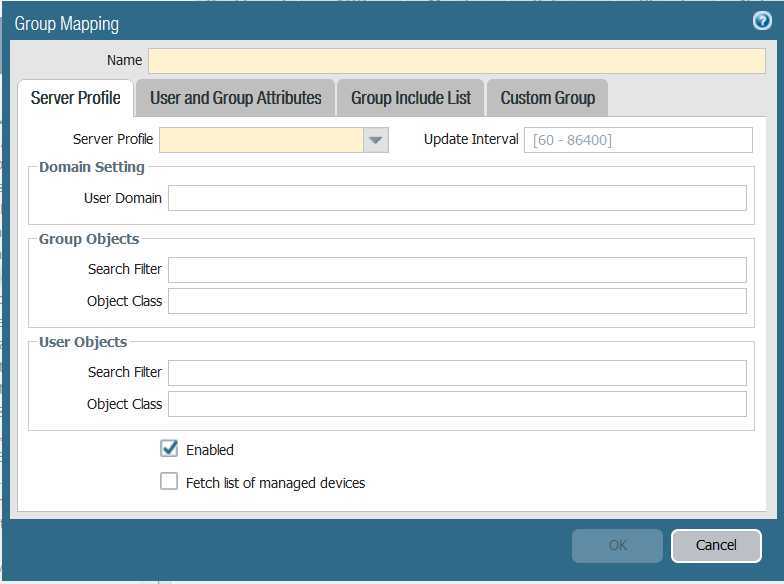Click the Domain Setting section heading
Viewport: 784px width, 584px height.
(x=92, y=167)
